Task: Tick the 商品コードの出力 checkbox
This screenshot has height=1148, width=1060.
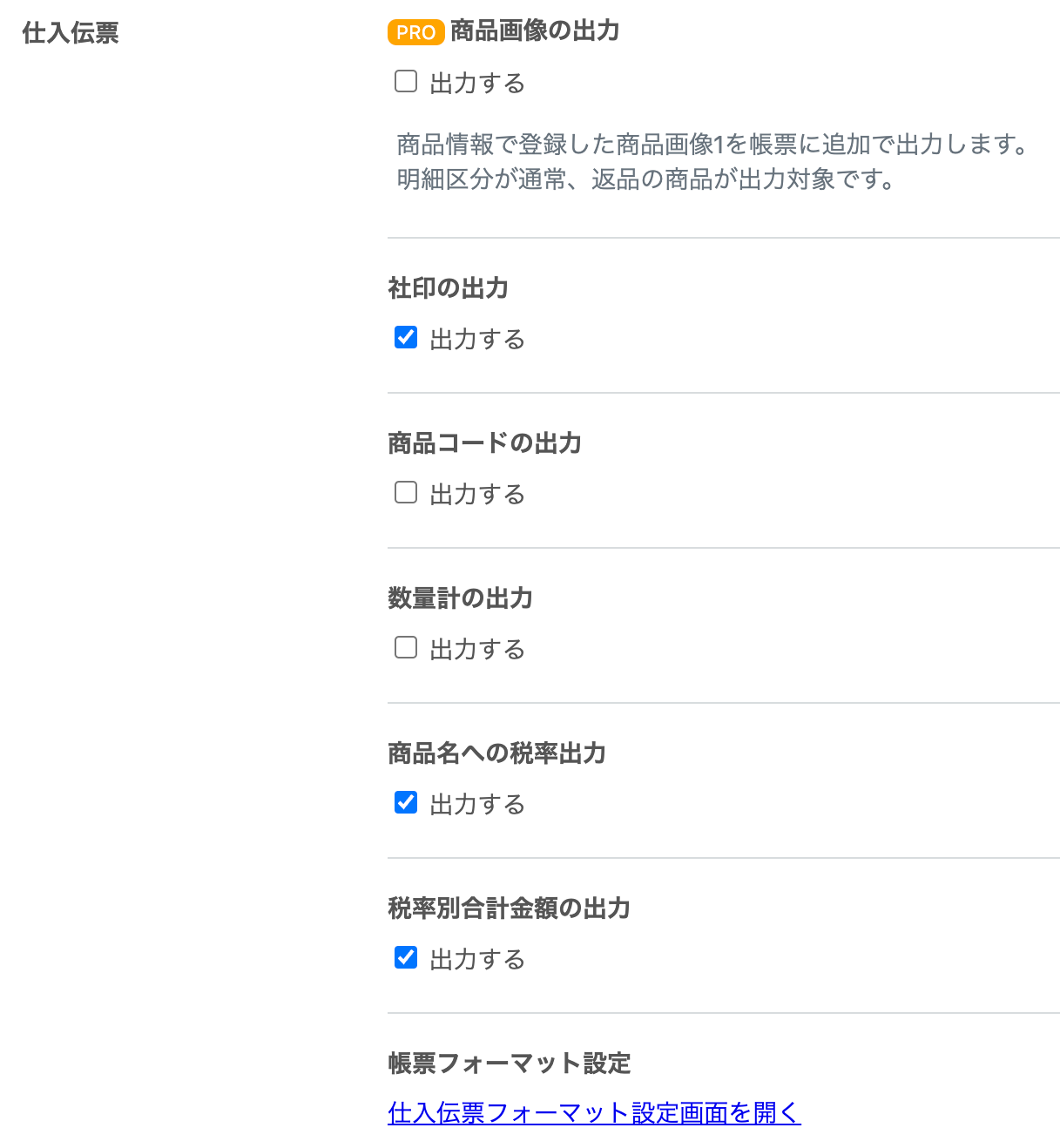Action: click(406, 493)
